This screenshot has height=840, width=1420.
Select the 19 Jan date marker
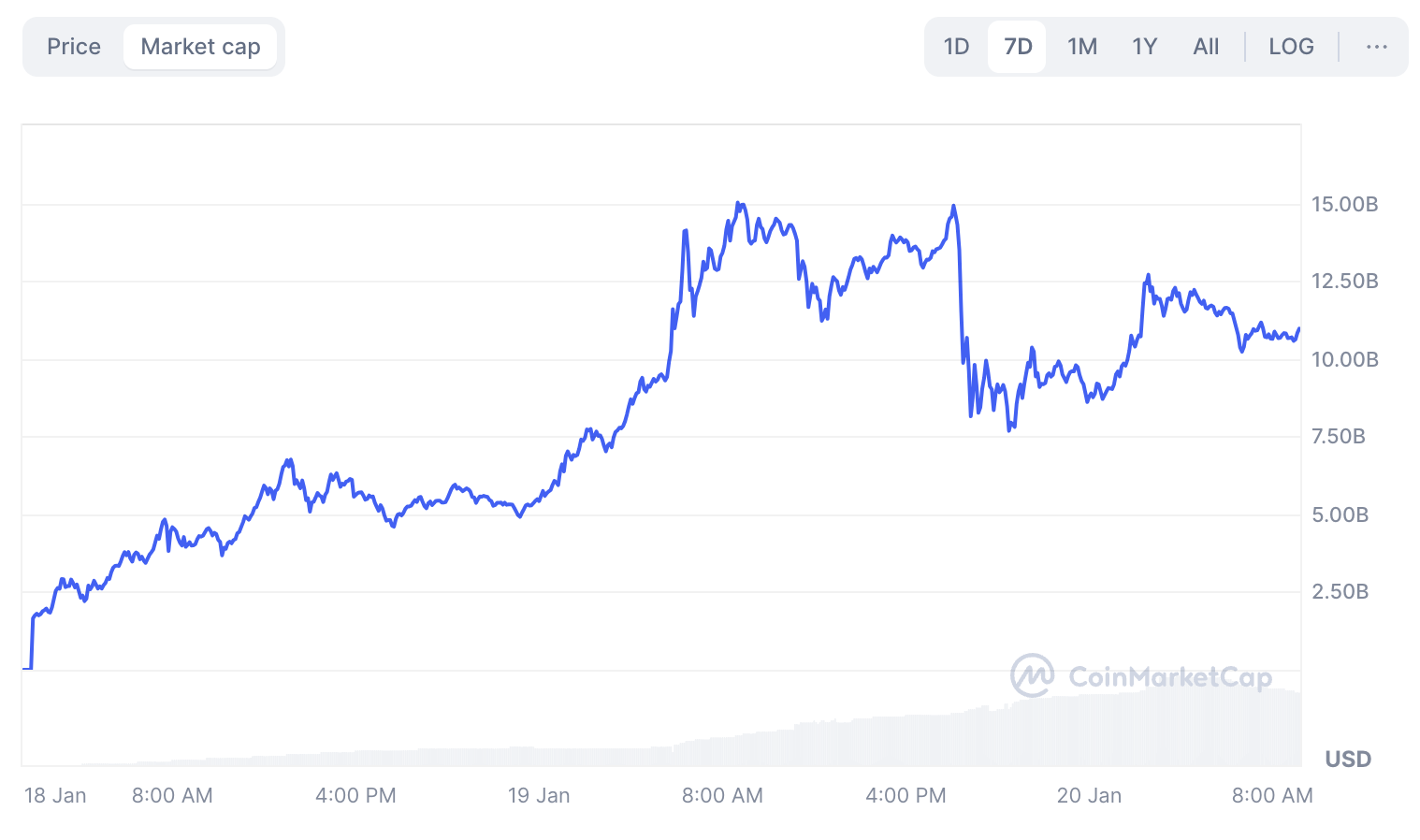coord(539,795)
